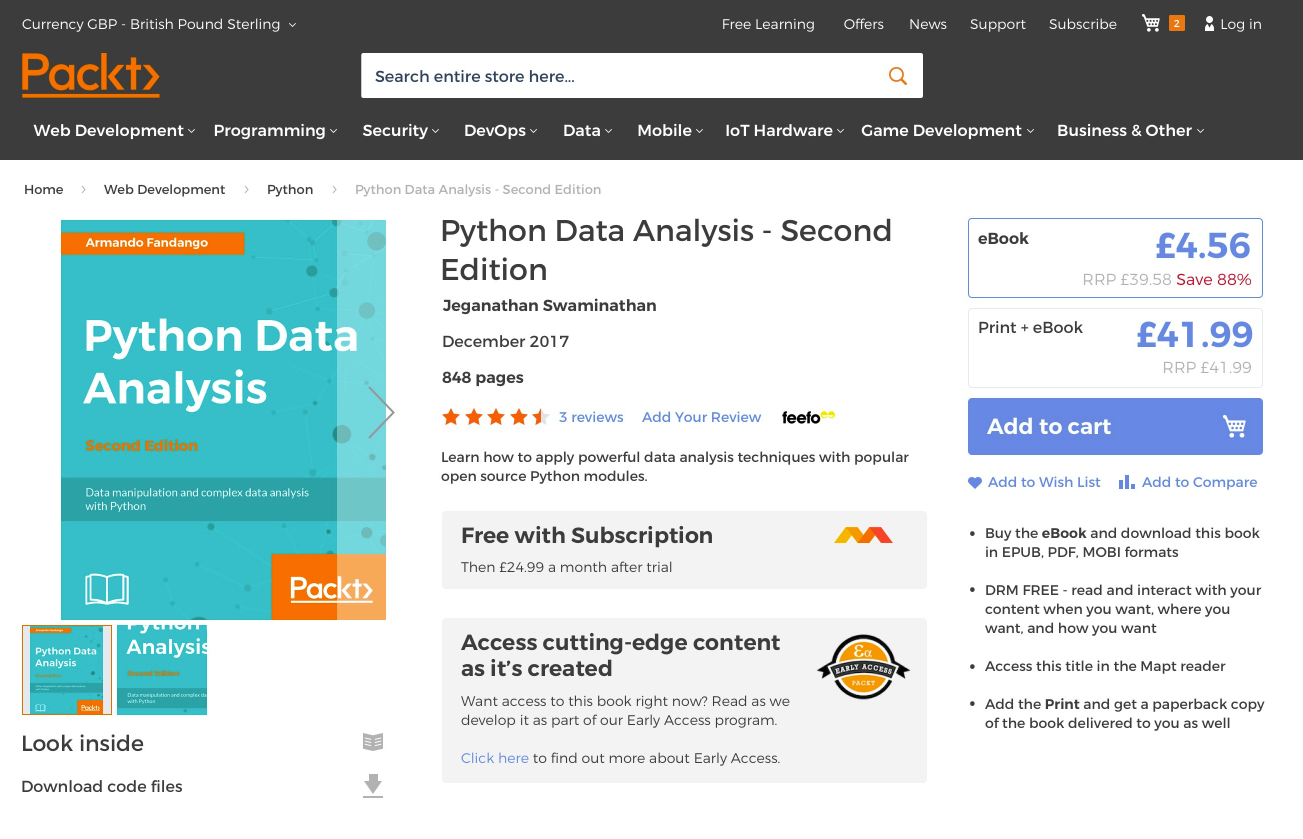The image size is (1303, 839).
Task: Click the cart item count badge
Action: 1177,23
